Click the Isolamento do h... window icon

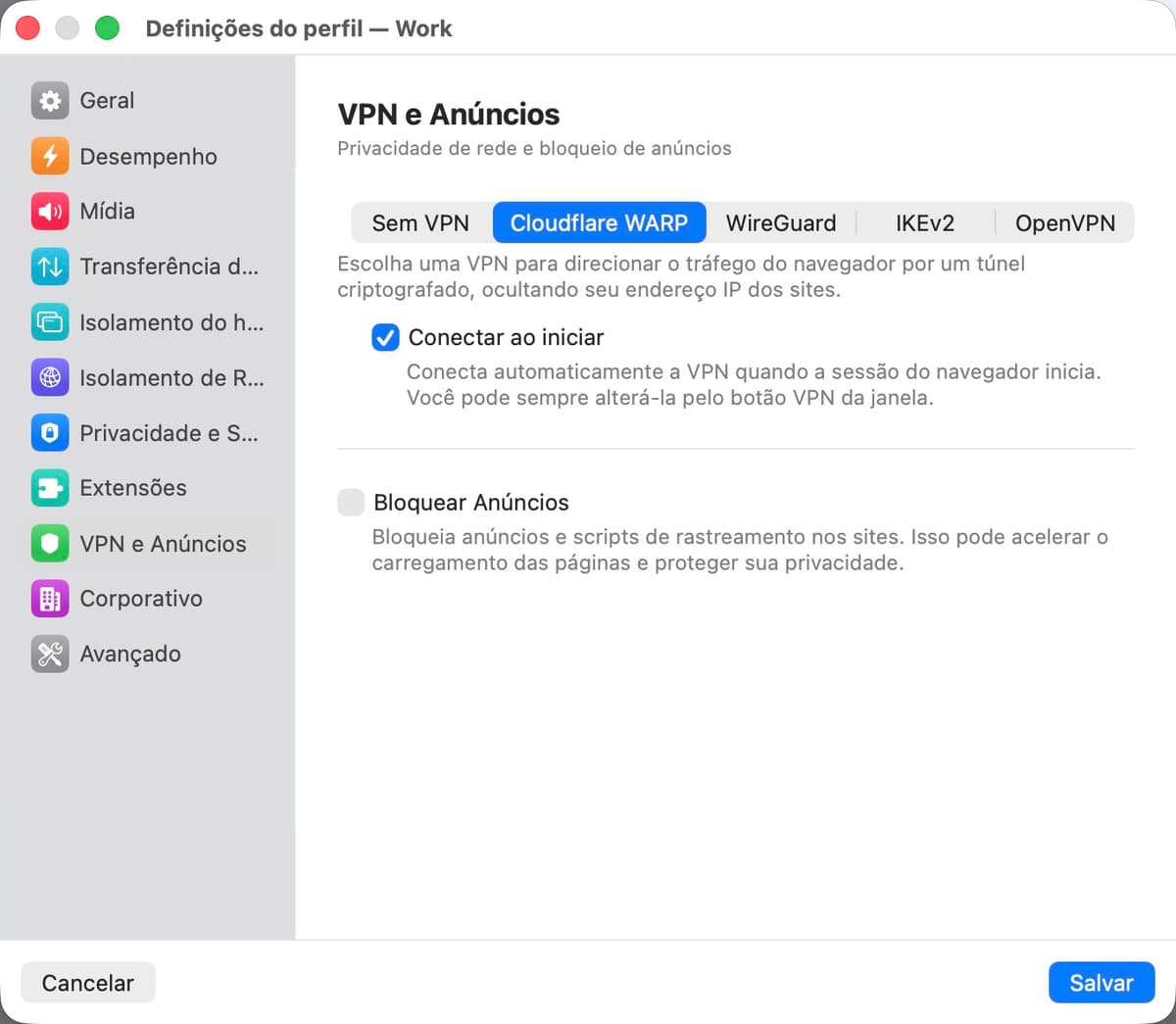50,322
